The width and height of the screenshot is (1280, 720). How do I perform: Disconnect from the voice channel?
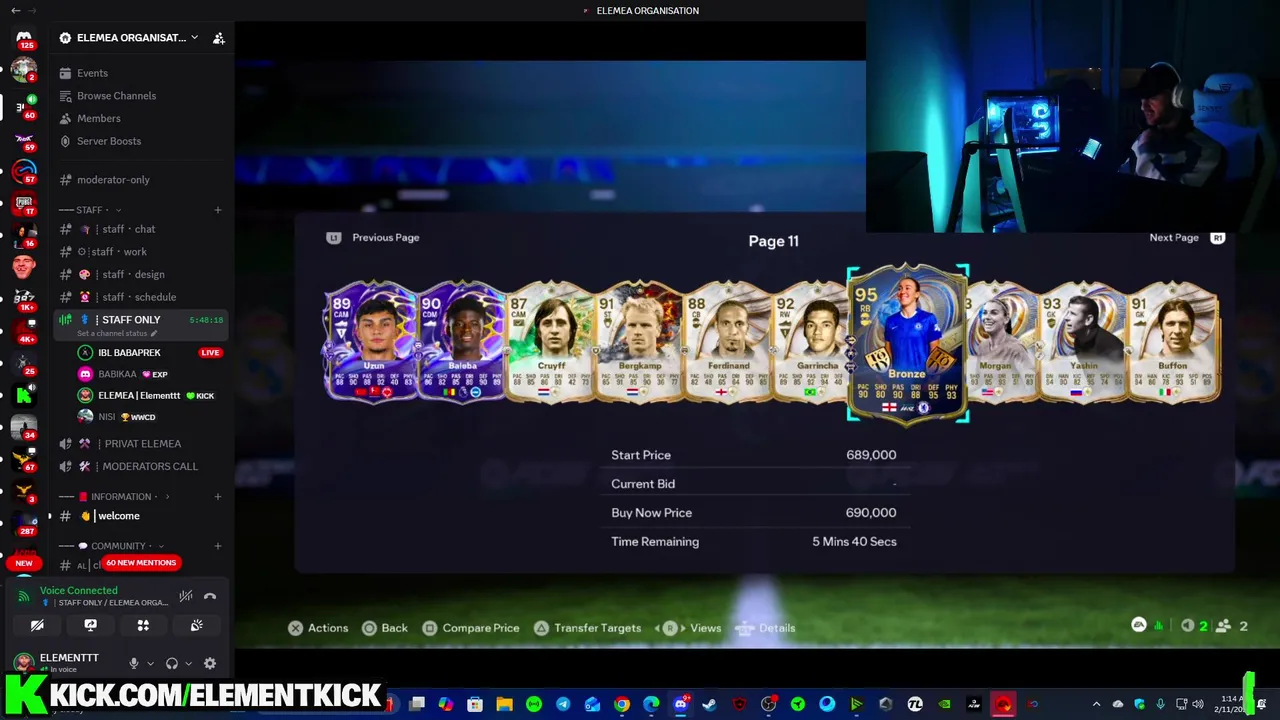click(x=210, y=596)
